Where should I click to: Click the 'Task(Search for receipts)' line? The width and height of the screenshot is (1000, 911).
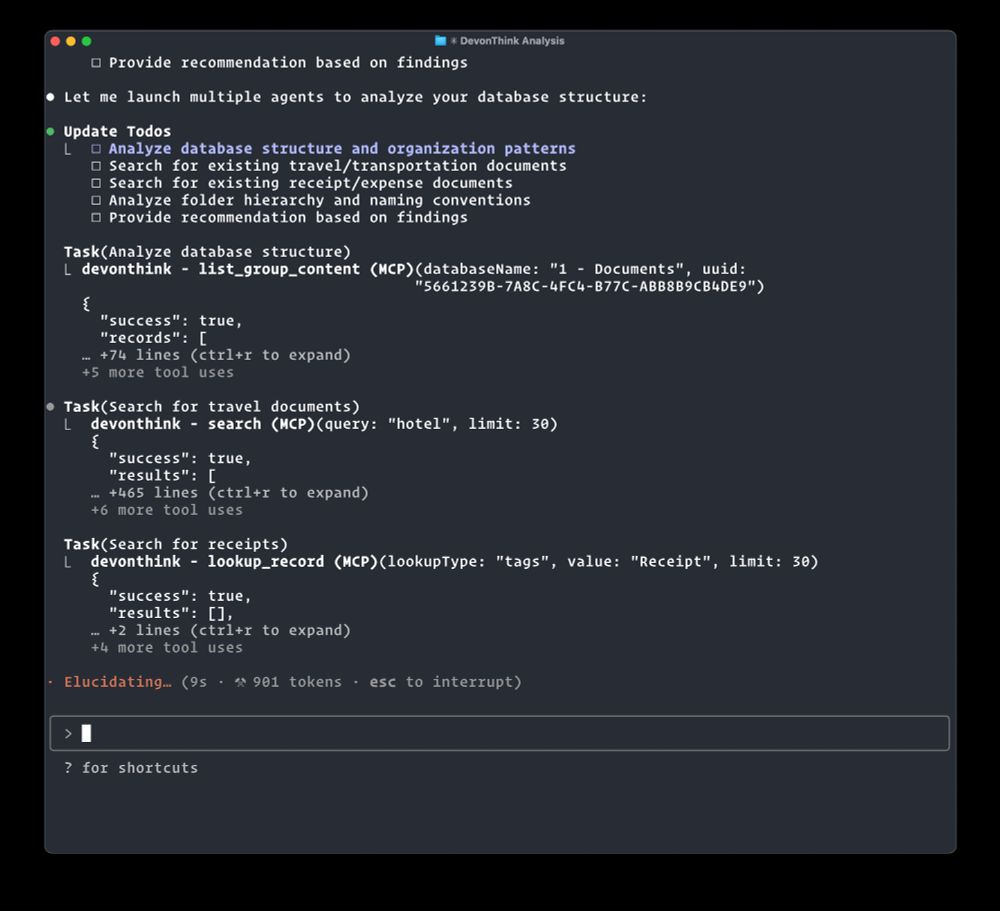click(x=176, y=545)
